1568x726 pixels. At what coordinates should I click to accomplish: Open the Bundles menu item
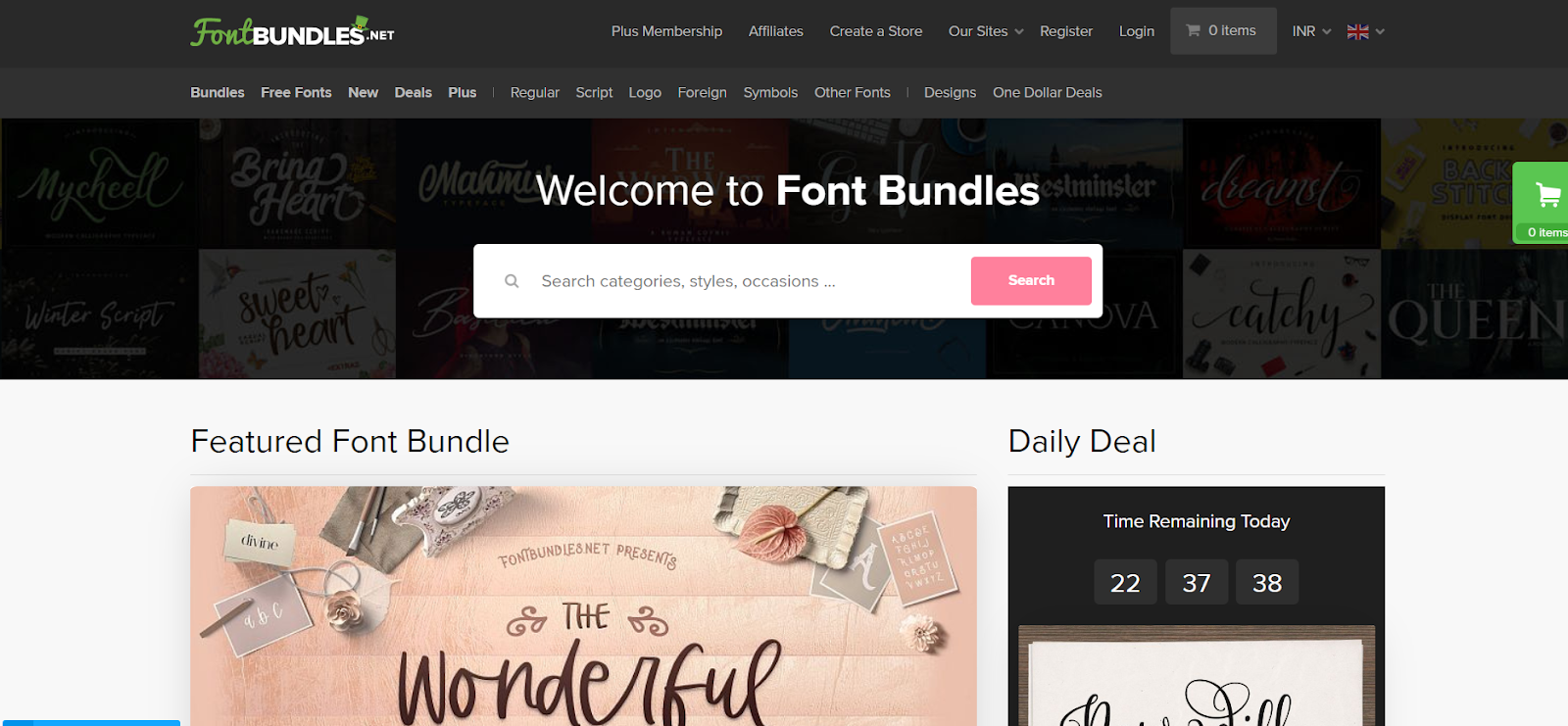coord(218,92)
